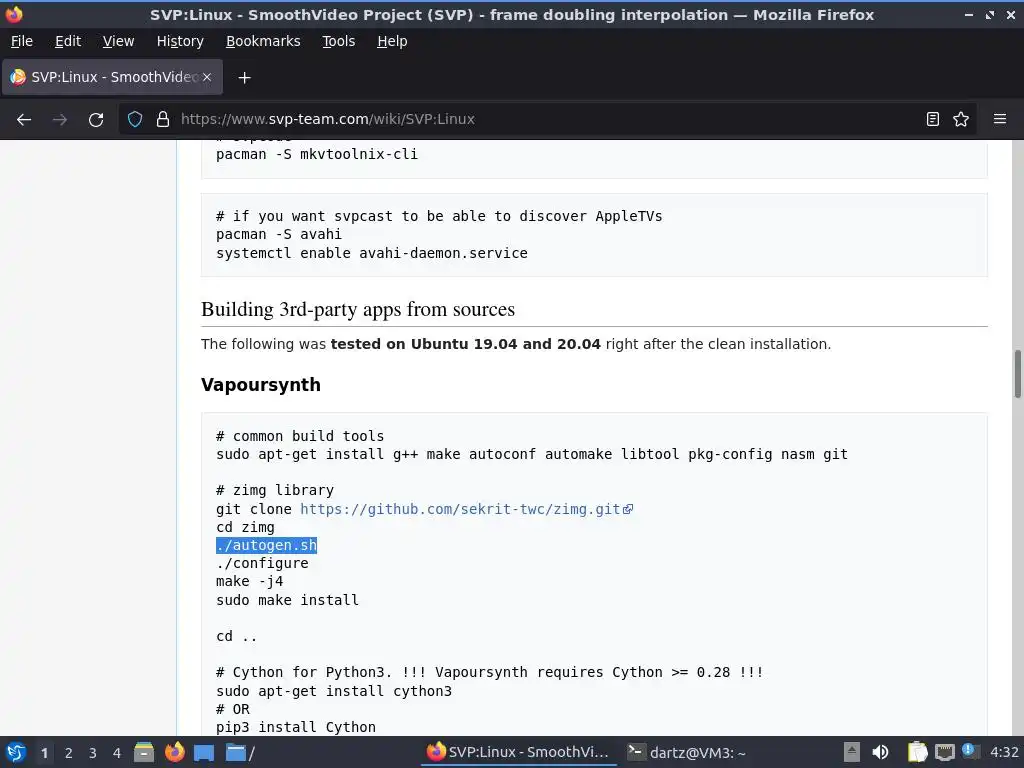The height and width of the screenshot is (768, 1024).
Task: Click 'sudo apt-get install cython3' line
Action: (x=334, y=691)
